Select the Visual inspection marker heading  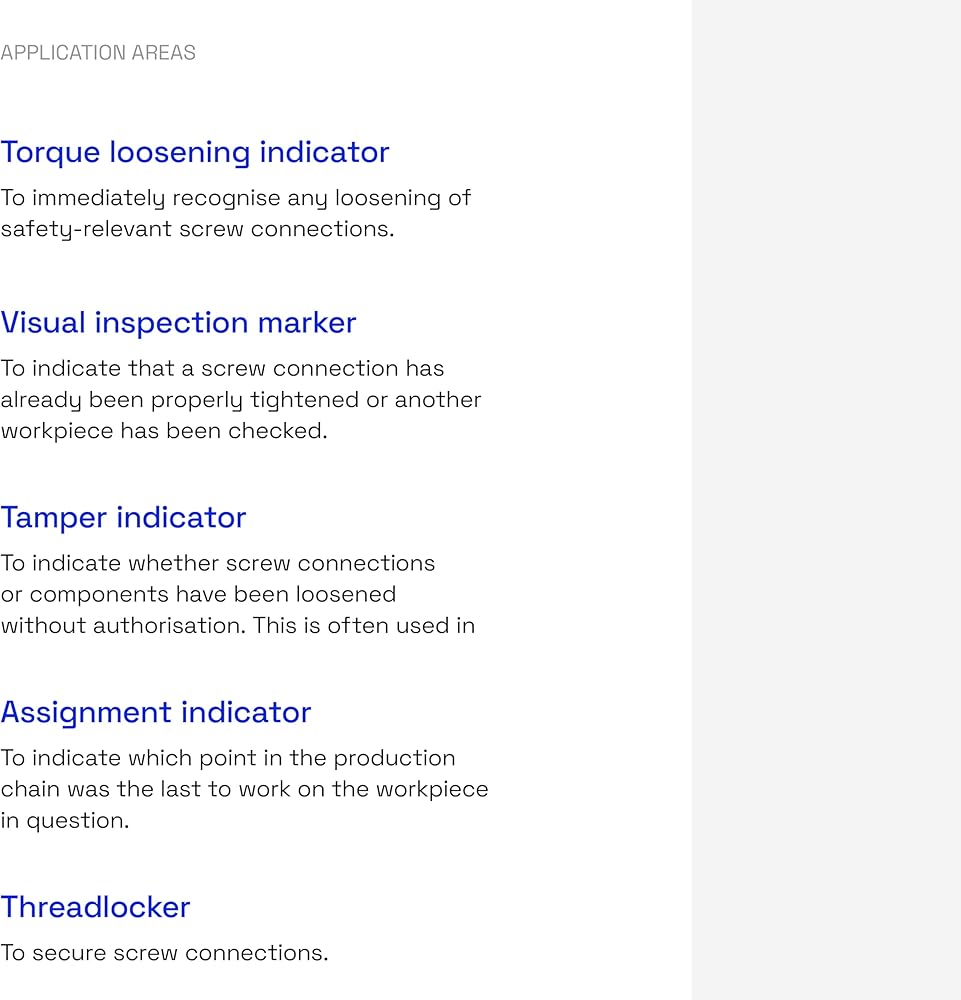click(178, 323)
